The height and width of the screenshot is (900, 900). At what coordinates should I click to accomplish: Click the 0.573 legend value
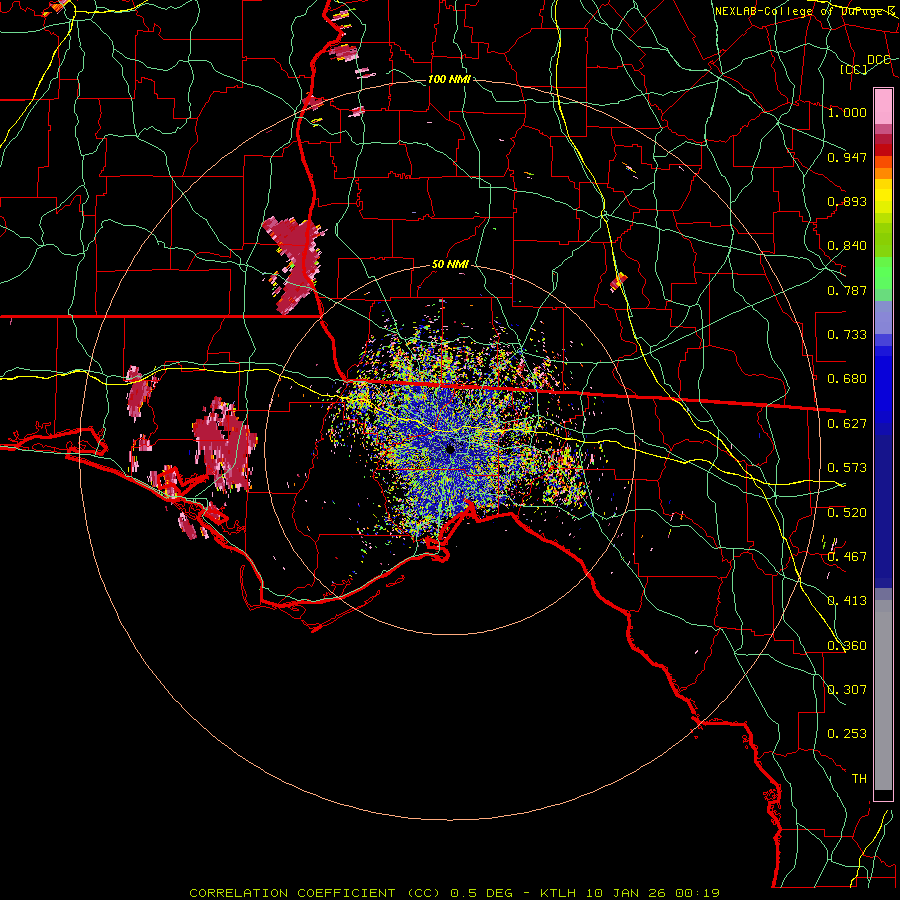(847, 468)
